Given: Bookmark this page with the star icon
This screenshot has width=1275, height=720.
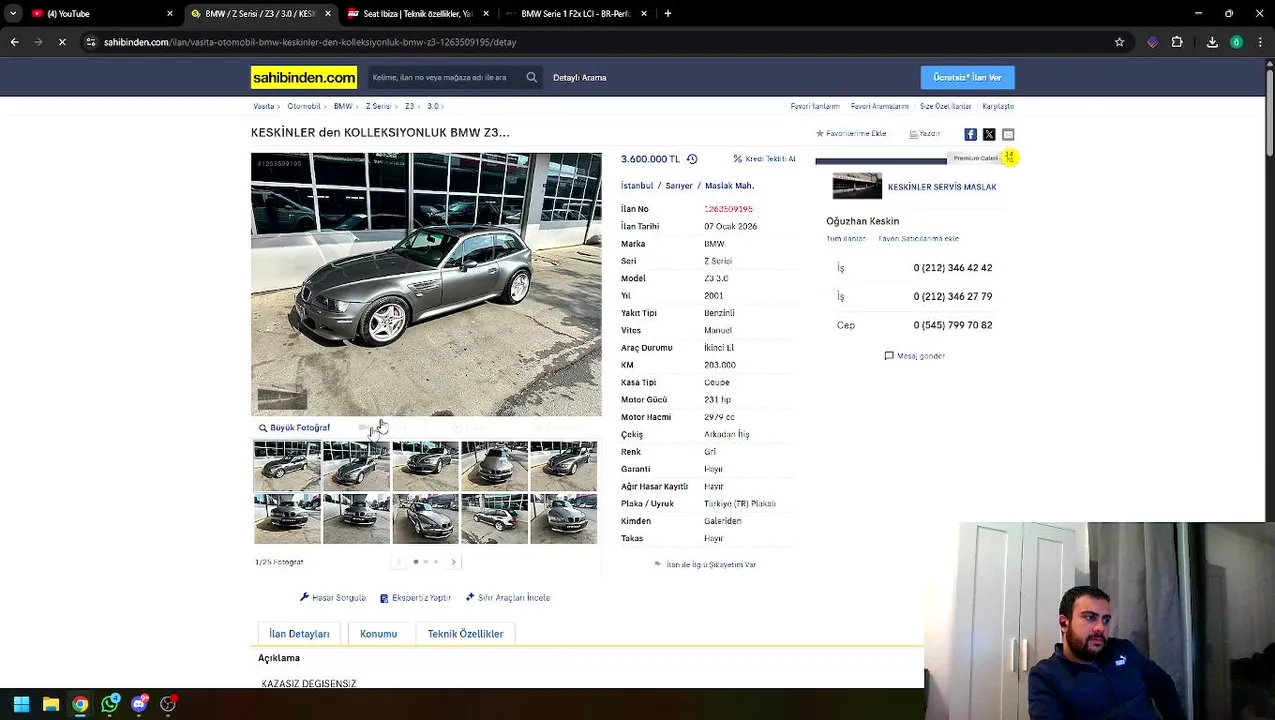Looking at the screenshot, I should tap(1119, 42).
